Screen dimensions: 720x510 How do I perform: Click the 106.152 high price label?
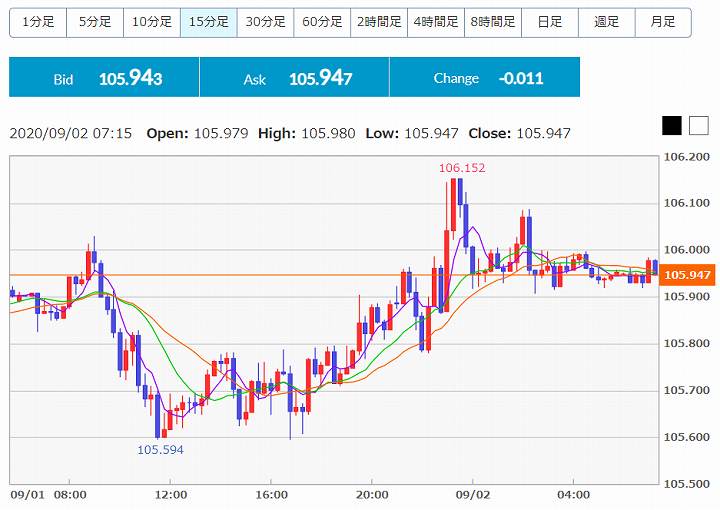click(462, 168)
